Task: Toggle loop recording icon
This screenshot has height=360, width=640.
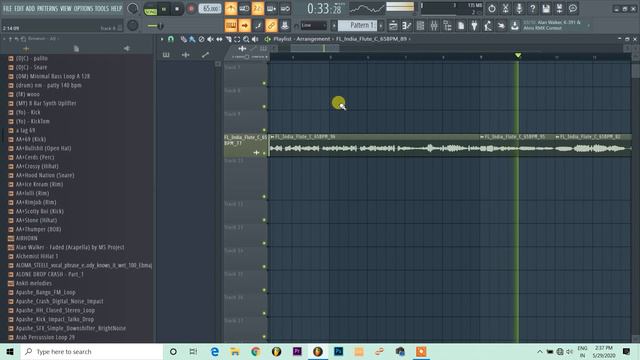Action: click(285, 8)
